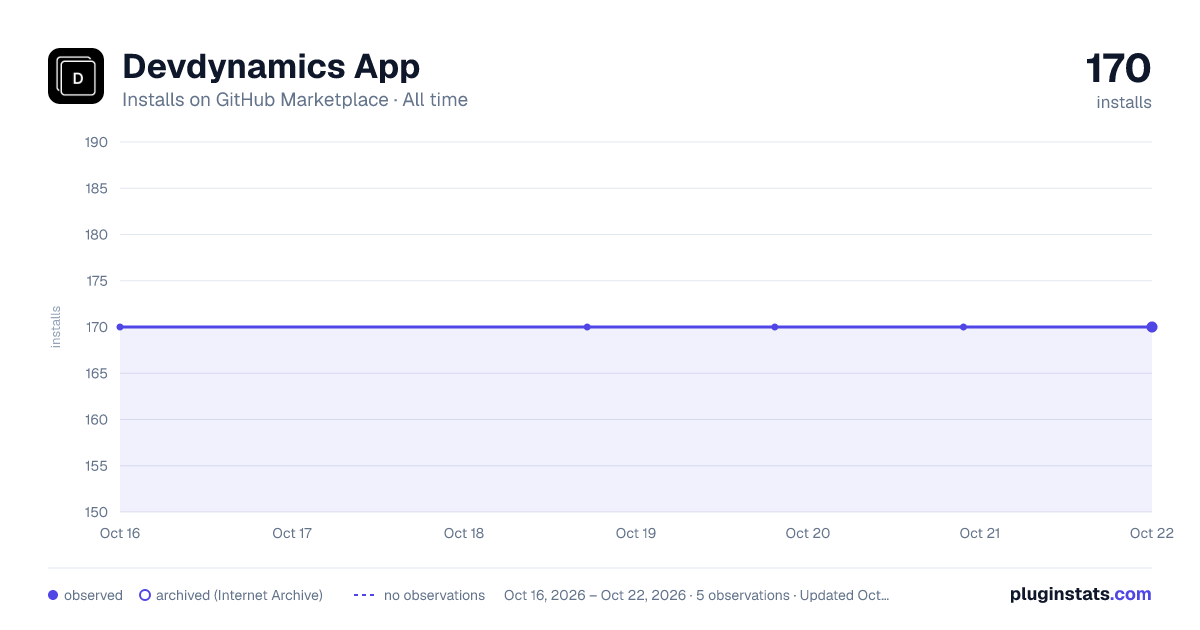Click the date range and observations summary text
The height and width of the screenshot is (630, 1200).
tap(697, 595)
